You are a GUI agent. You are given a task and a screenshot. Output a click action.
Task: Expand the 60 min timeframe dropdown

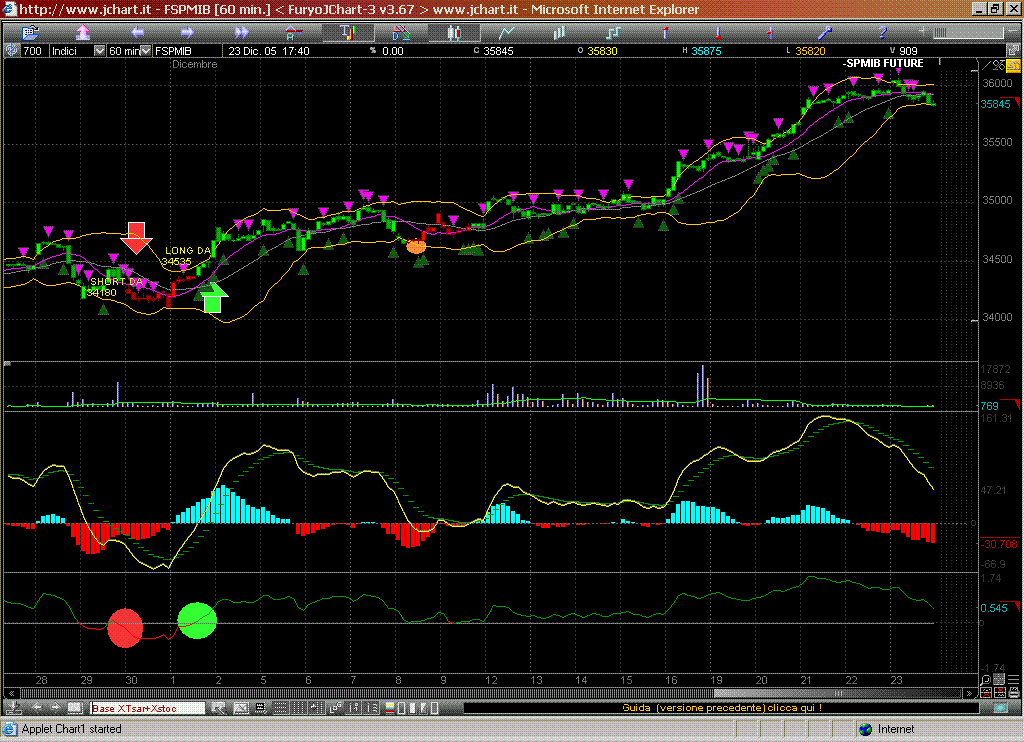pyautogui.click(x=129, y=50)
